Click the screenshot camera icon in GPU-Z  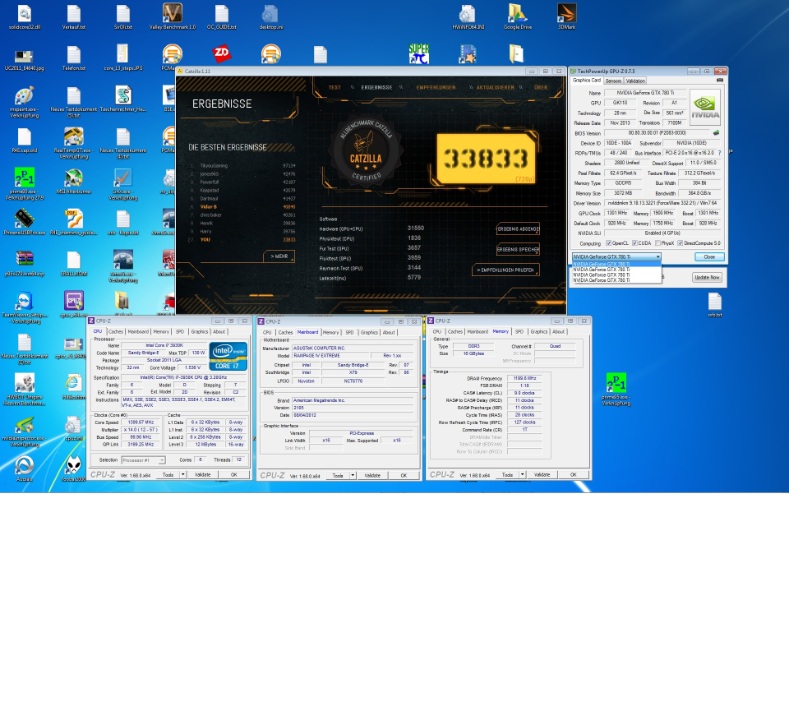[x=720, y=80]
